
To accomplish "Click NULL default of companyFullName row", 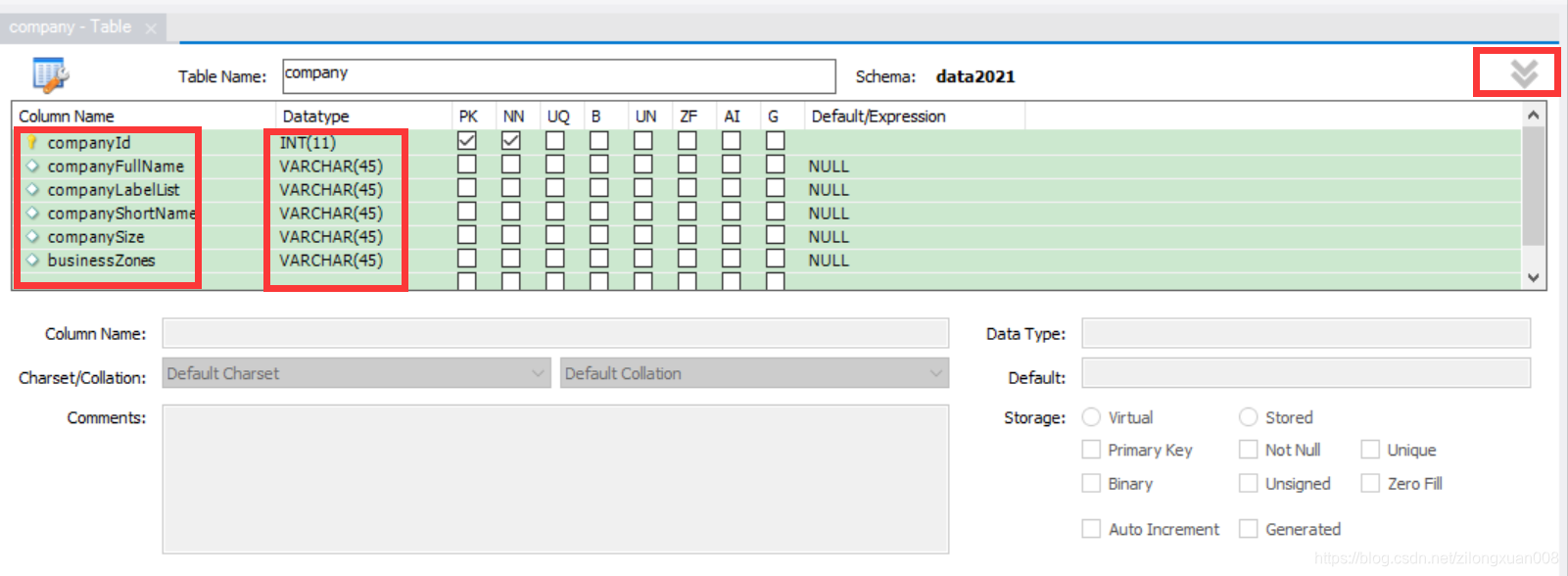I will tap(829, 167).
